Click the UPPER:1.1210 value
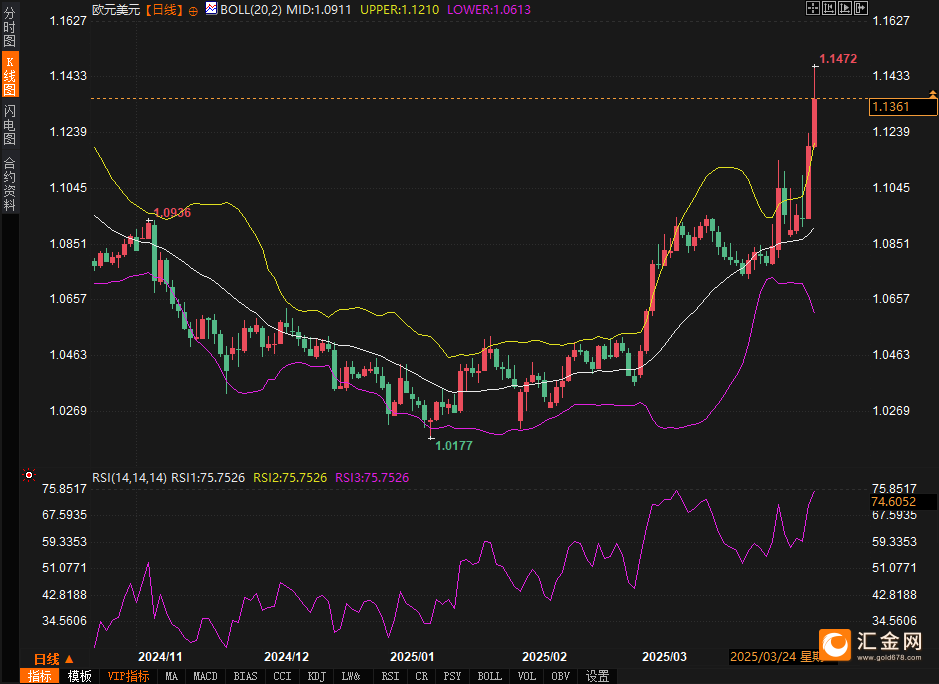Viewport: 939px width, 684px height. (399, 10)
